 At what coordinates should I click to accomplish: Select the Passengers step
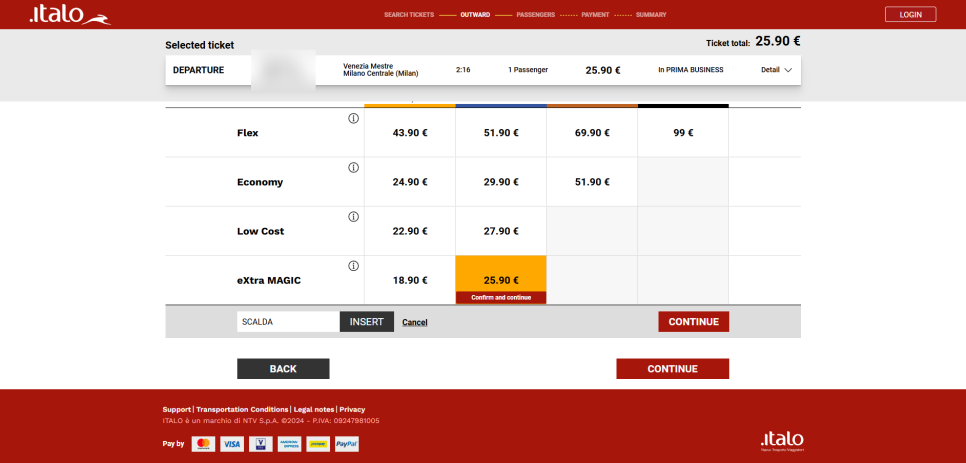click(535, 15)
